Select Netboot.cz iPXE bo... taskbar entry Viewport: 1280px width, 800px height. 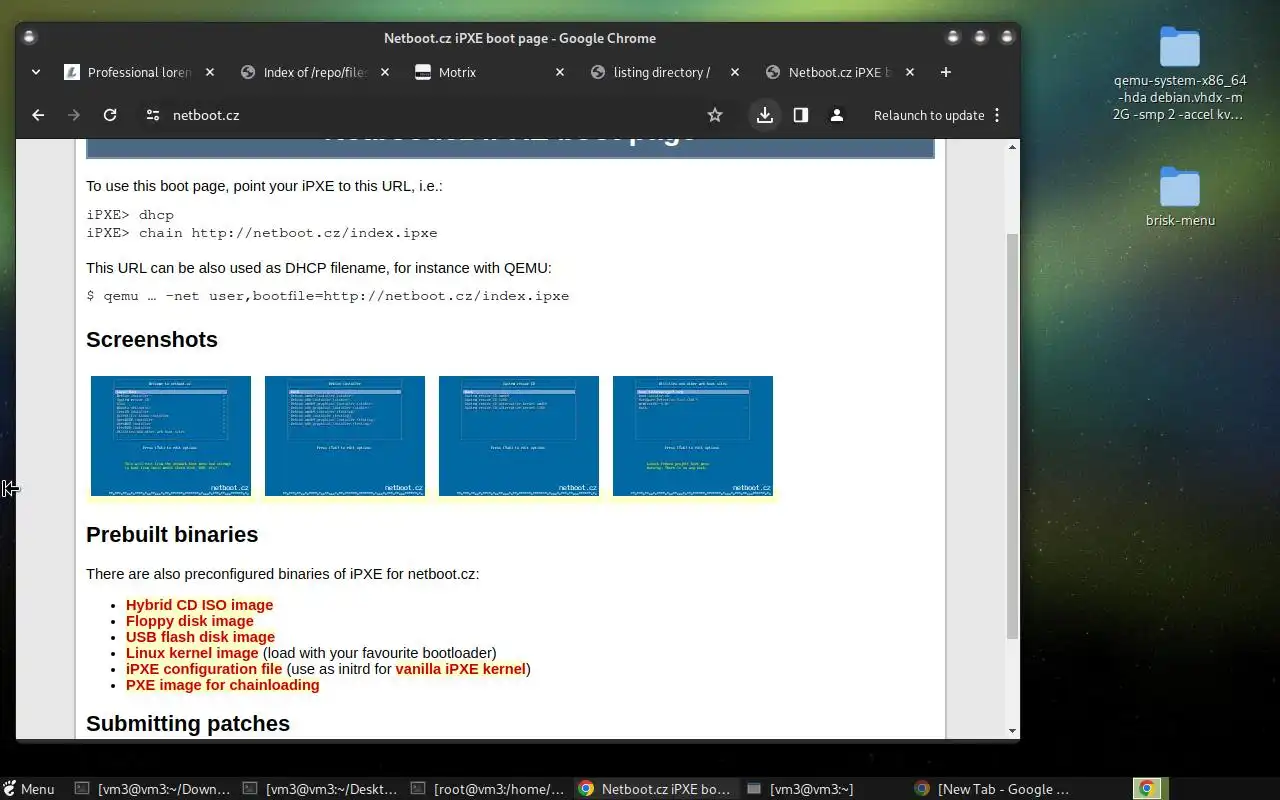657,789
